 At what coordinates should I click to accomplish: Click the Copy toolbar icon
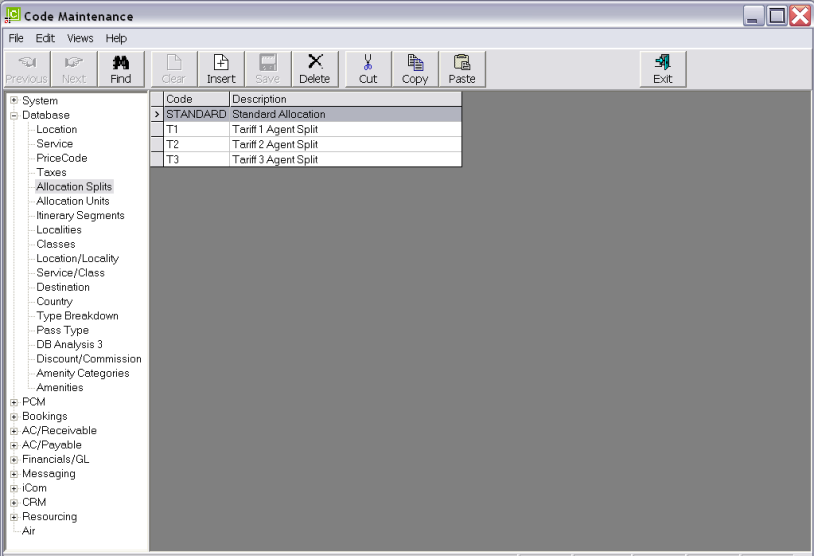pos(415,69)
